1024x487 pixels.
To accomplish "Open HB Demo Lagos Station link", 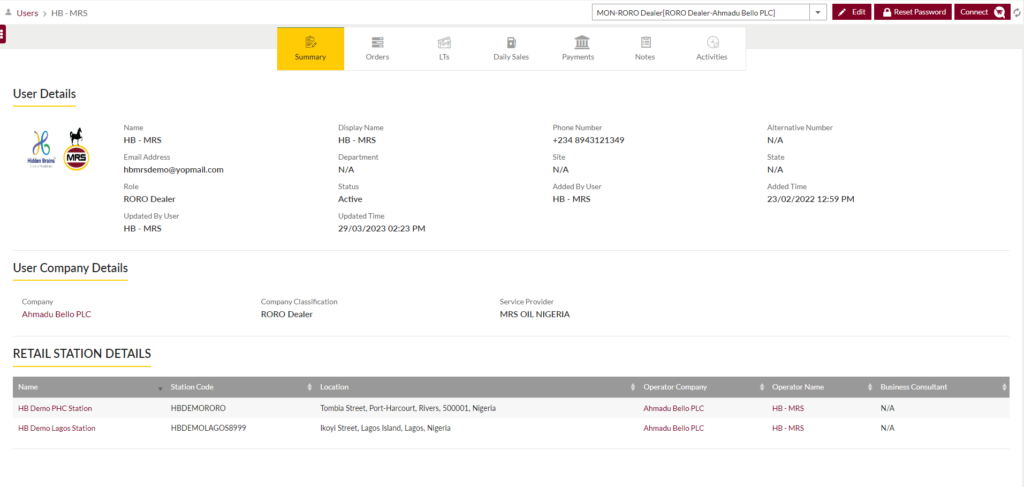I will (57, 428).
